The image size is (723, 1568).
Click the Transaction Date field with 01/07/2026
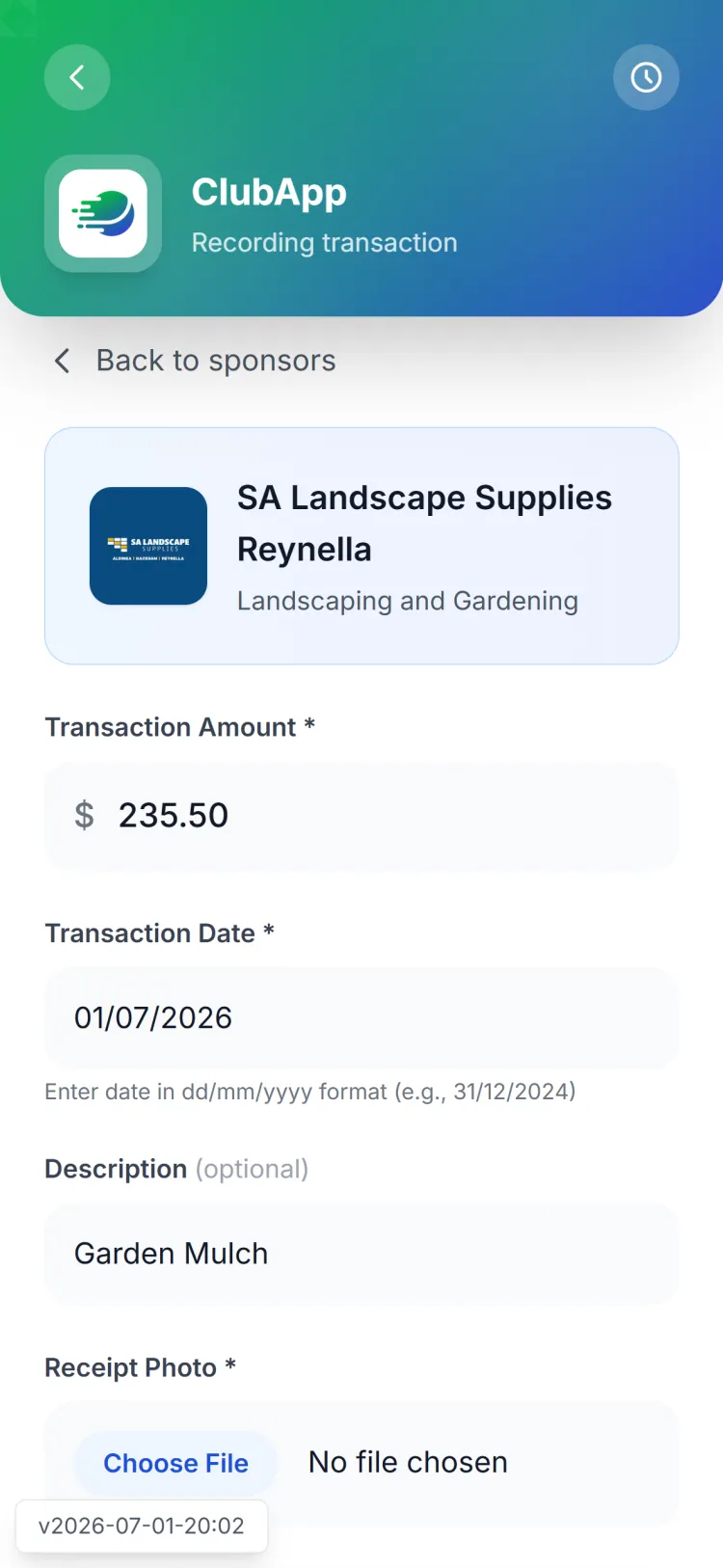coord(361,1018)
